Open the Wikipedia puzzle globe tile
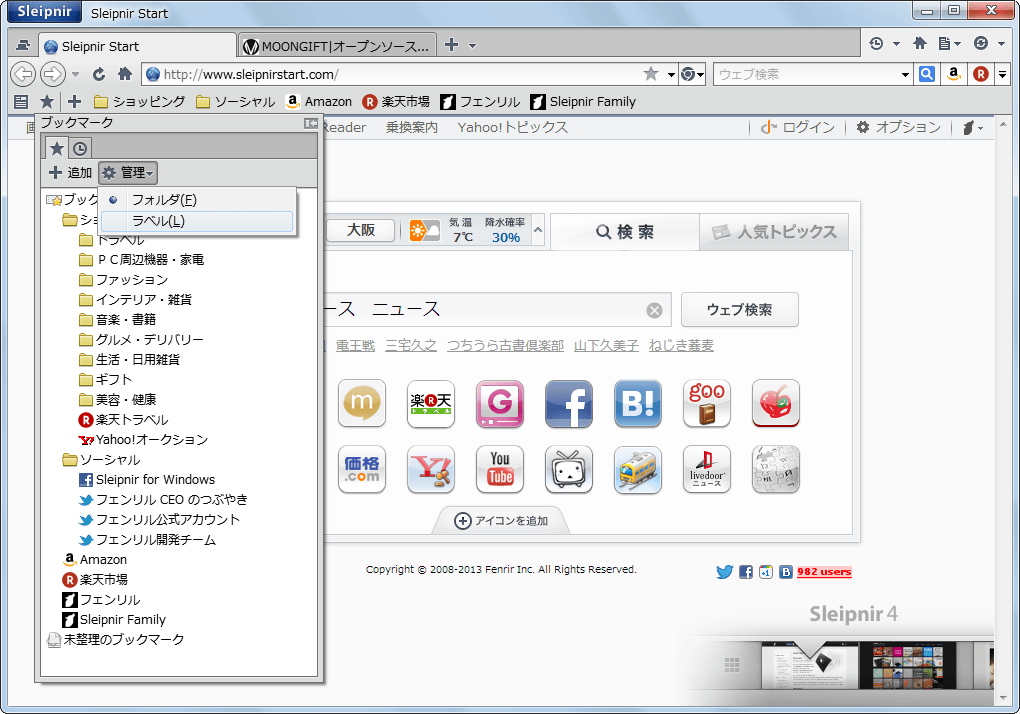Viewport: 1020px width, 714px height. 775,469
